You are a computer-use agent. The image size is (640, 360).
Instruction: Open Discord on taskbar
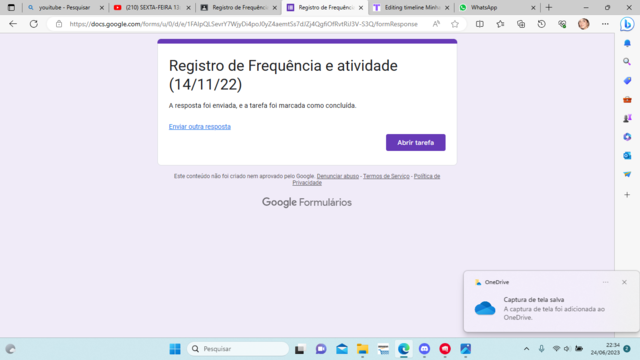tap(424, 349)
